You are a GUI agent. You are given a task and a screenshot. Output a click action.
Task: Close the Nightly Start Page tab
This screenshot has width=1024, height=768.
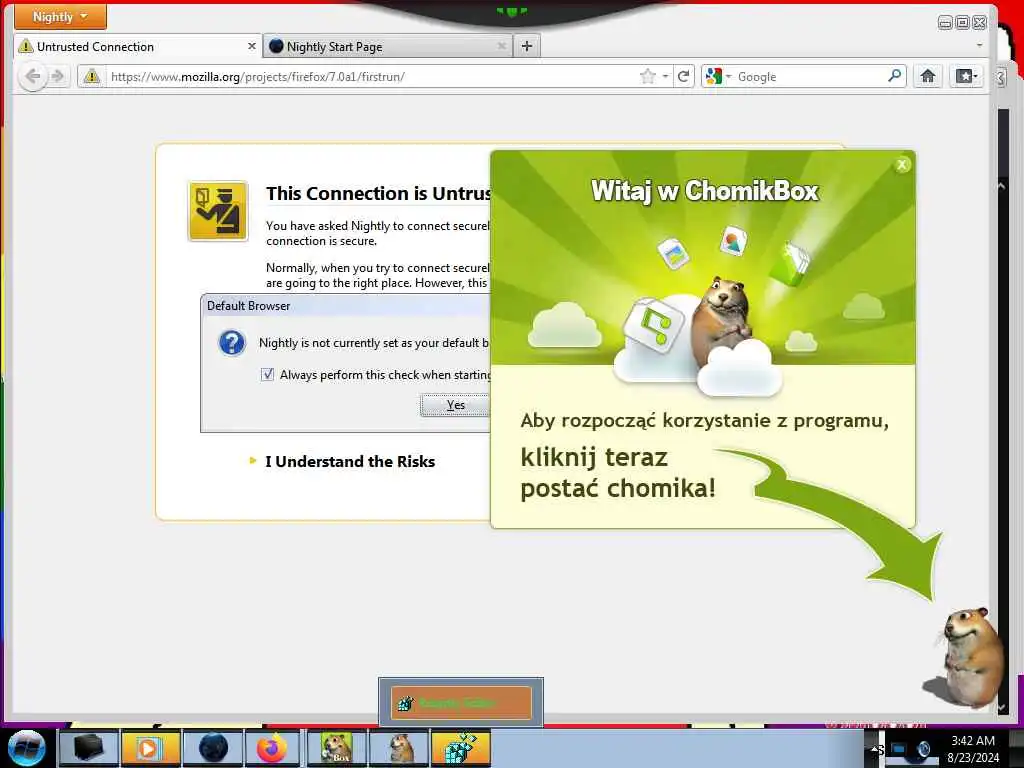(x=501, y=46)
